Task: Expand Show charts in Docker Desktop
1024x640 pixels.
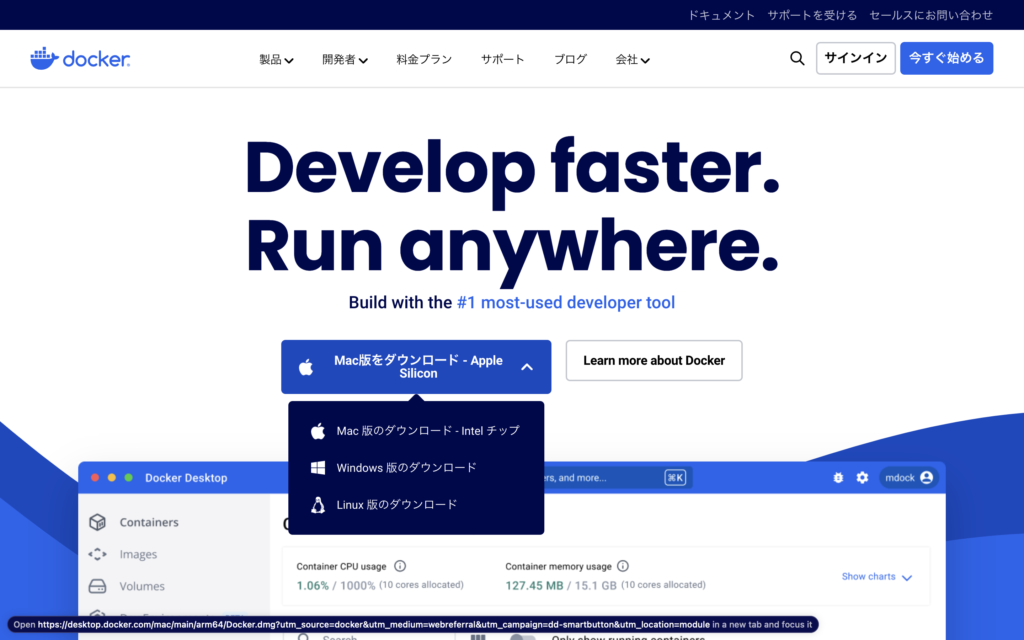Action: pyautogui.click(x=877, y=577)
